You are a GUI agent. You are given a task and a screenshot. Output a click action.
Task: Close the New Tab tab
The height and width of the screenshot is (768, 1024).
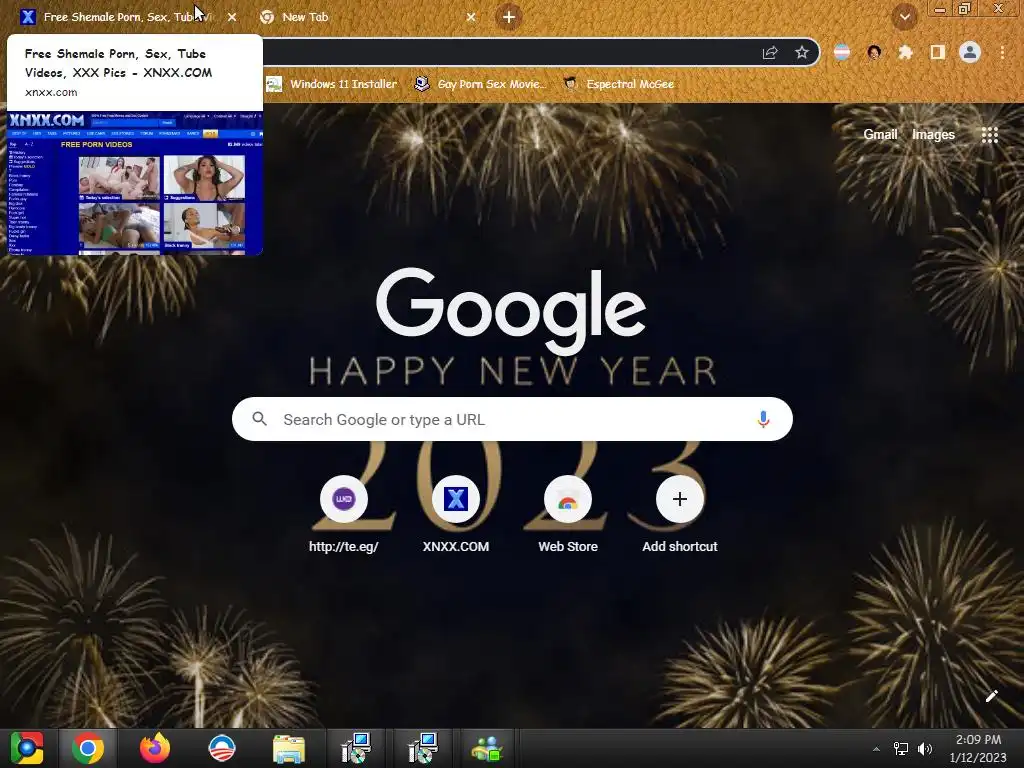(471, 17)
